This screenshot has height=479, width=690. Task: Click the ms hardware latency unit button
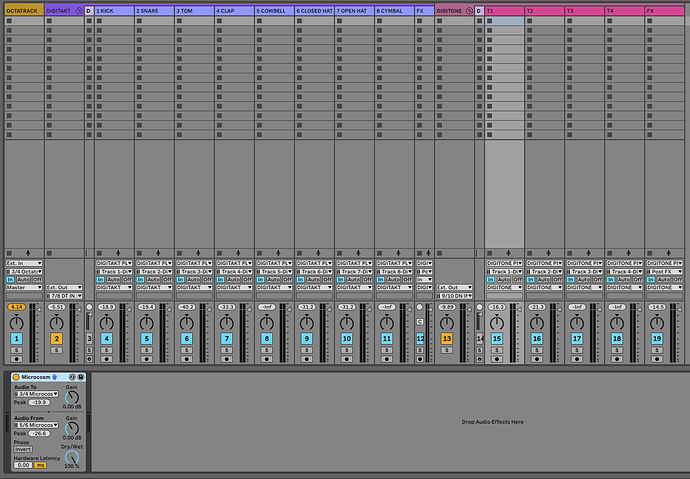click(40, 465)
